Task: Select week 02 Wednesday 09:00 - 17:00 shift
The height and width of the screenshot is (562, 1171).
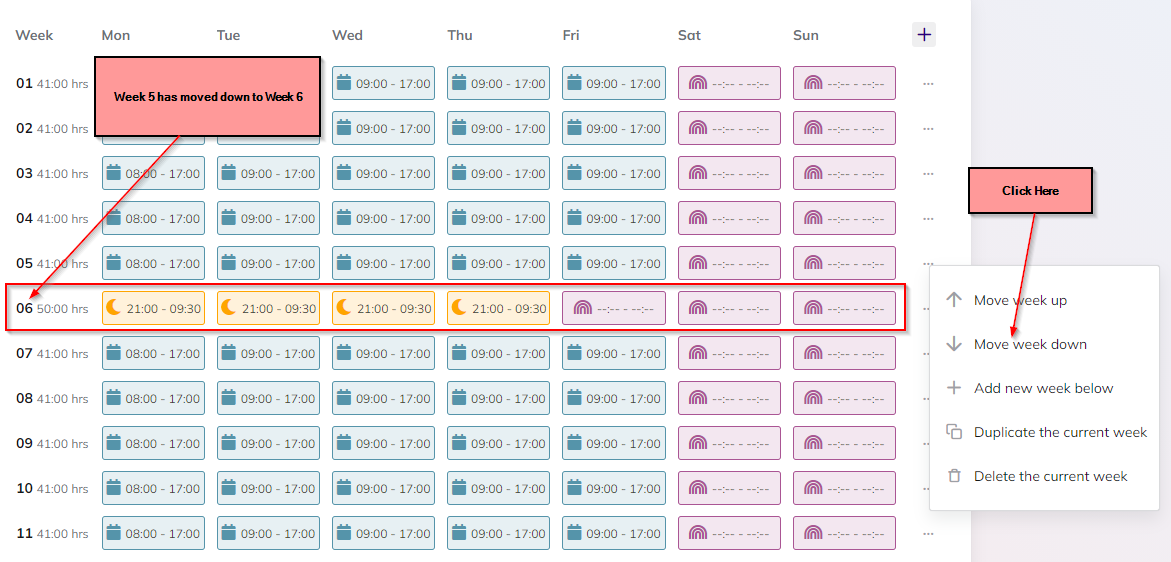Action: point(383,128)
